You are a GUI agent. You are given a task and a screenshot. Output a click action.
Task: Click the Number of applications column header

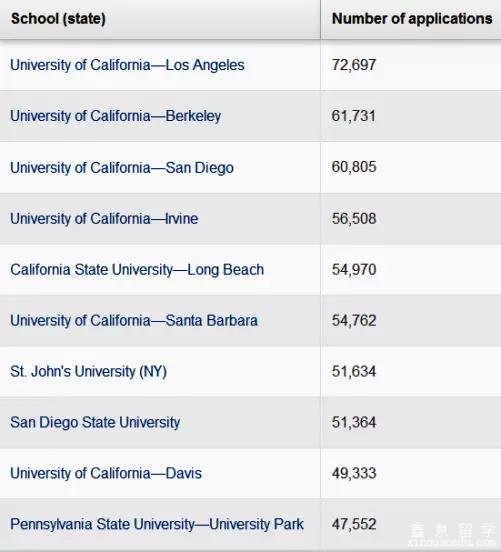[411, 19]
